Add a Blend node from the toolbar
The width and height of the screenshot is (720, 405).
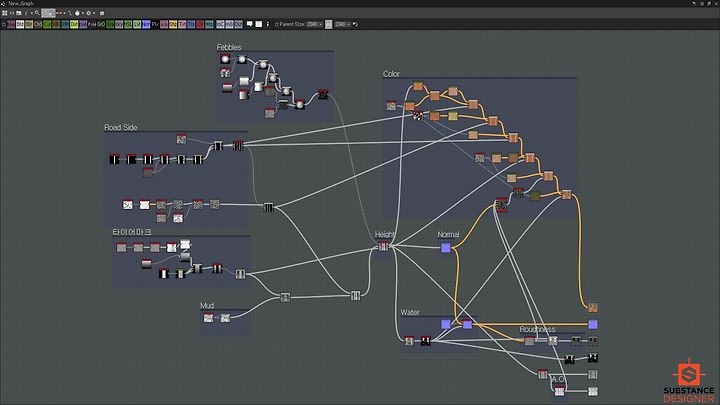click(x=20, y=24)
